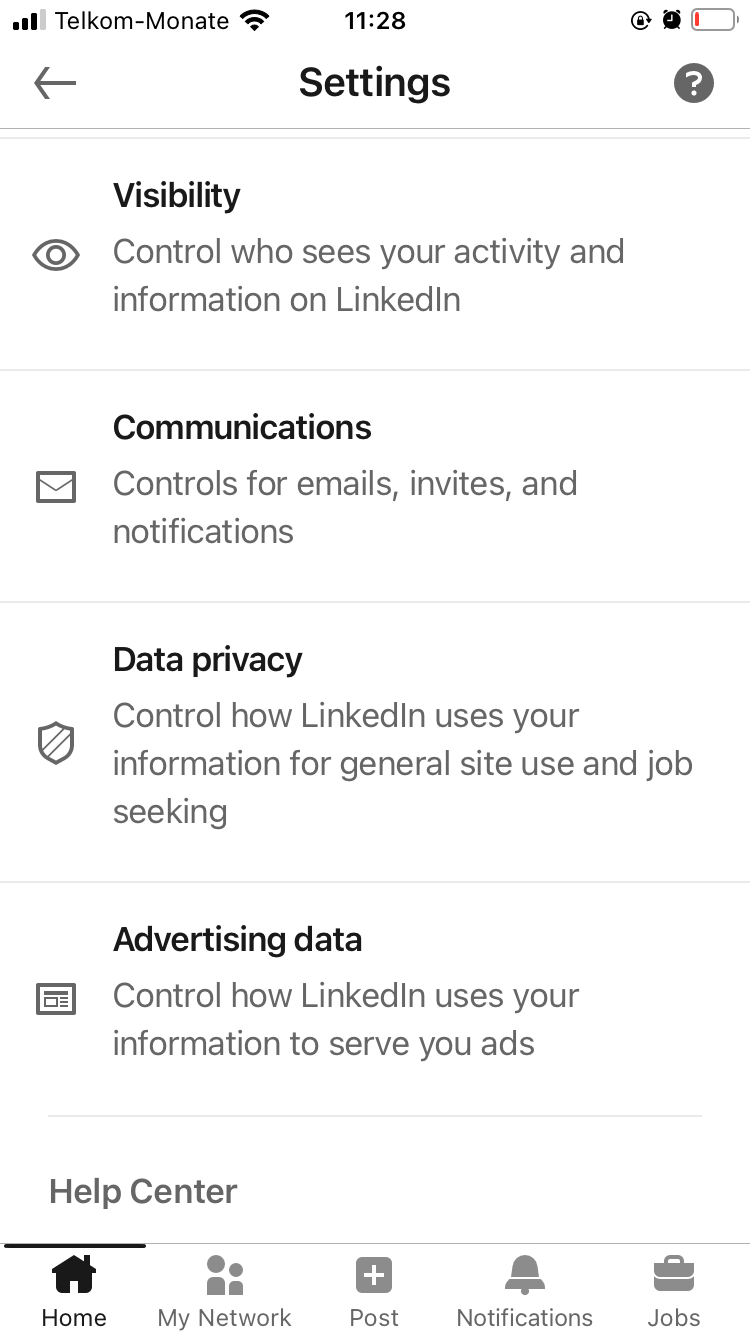This screenshot has height=1334, width=750.
Task: Click the Notifications bell icon
Action: point(524,1275)
